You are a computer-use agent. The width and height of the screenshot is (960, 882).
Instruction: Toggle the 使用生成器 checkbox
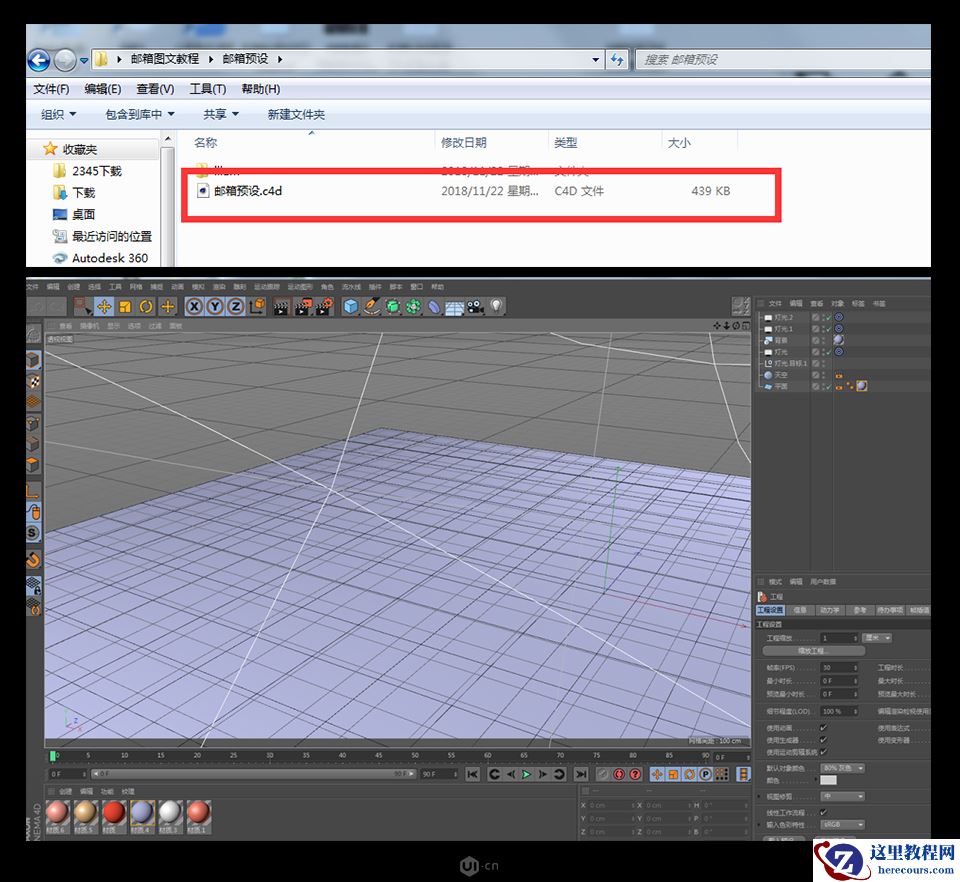coord(823,737)
